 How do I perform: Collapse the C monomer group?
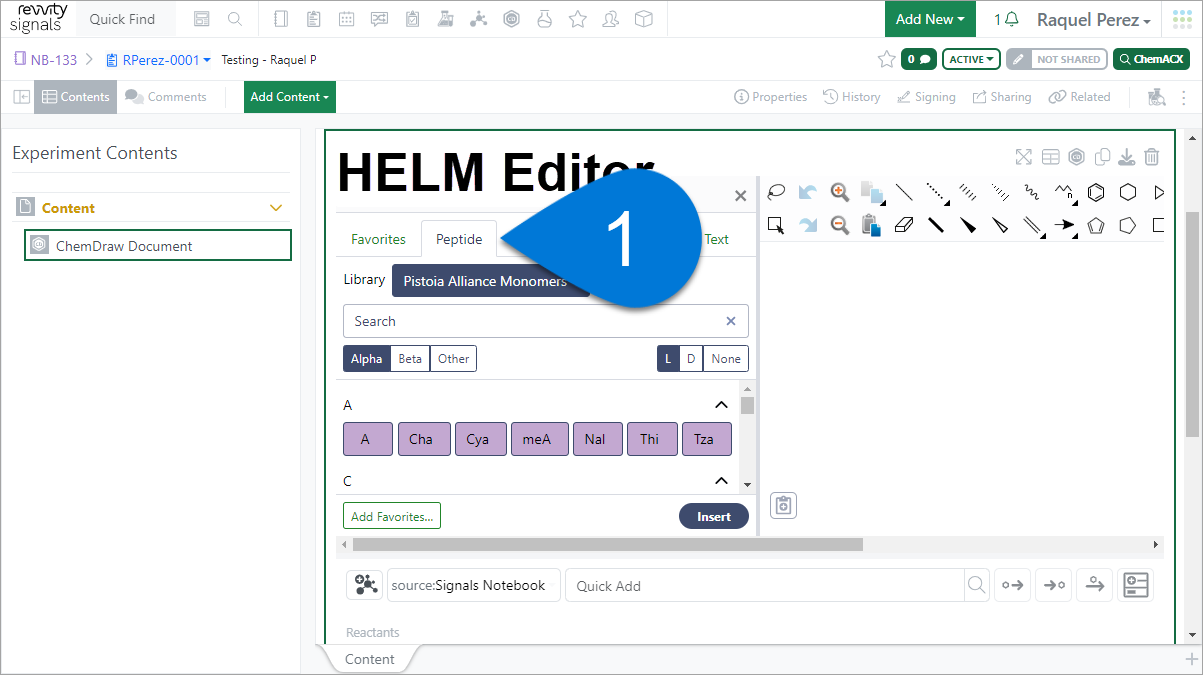click(721, 481)
